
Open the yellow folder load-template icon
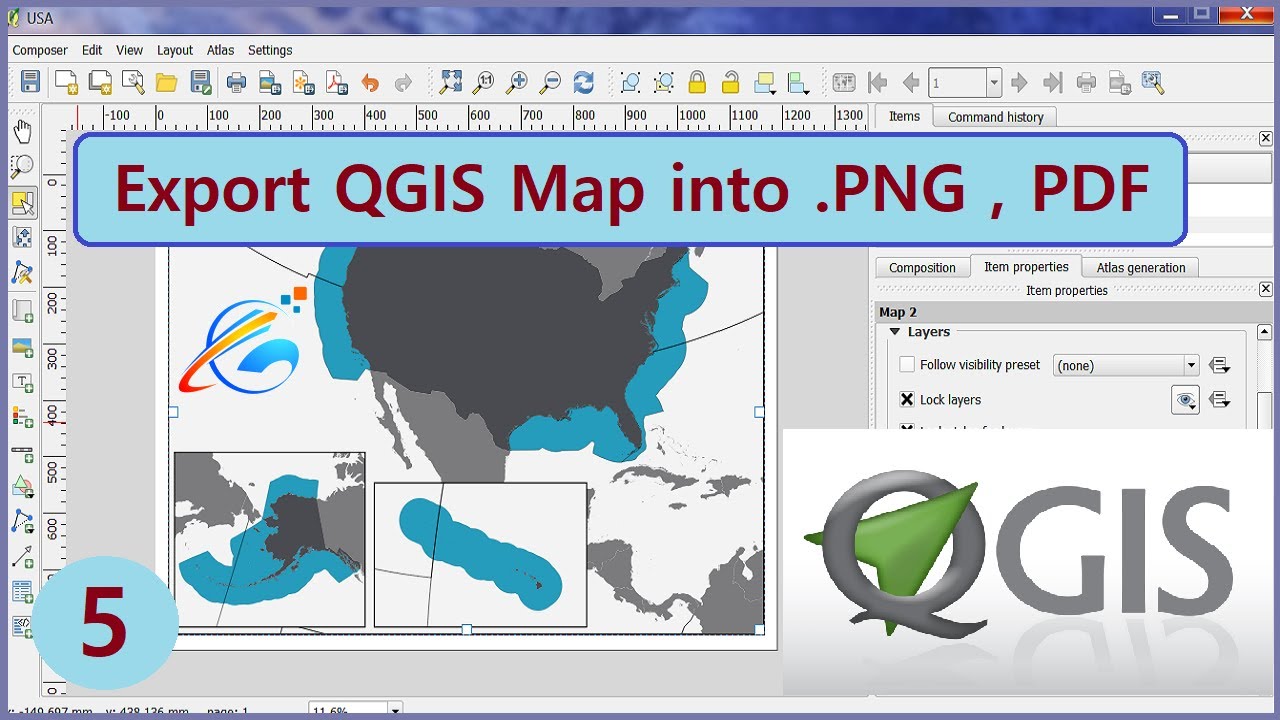tap(166, 82)
